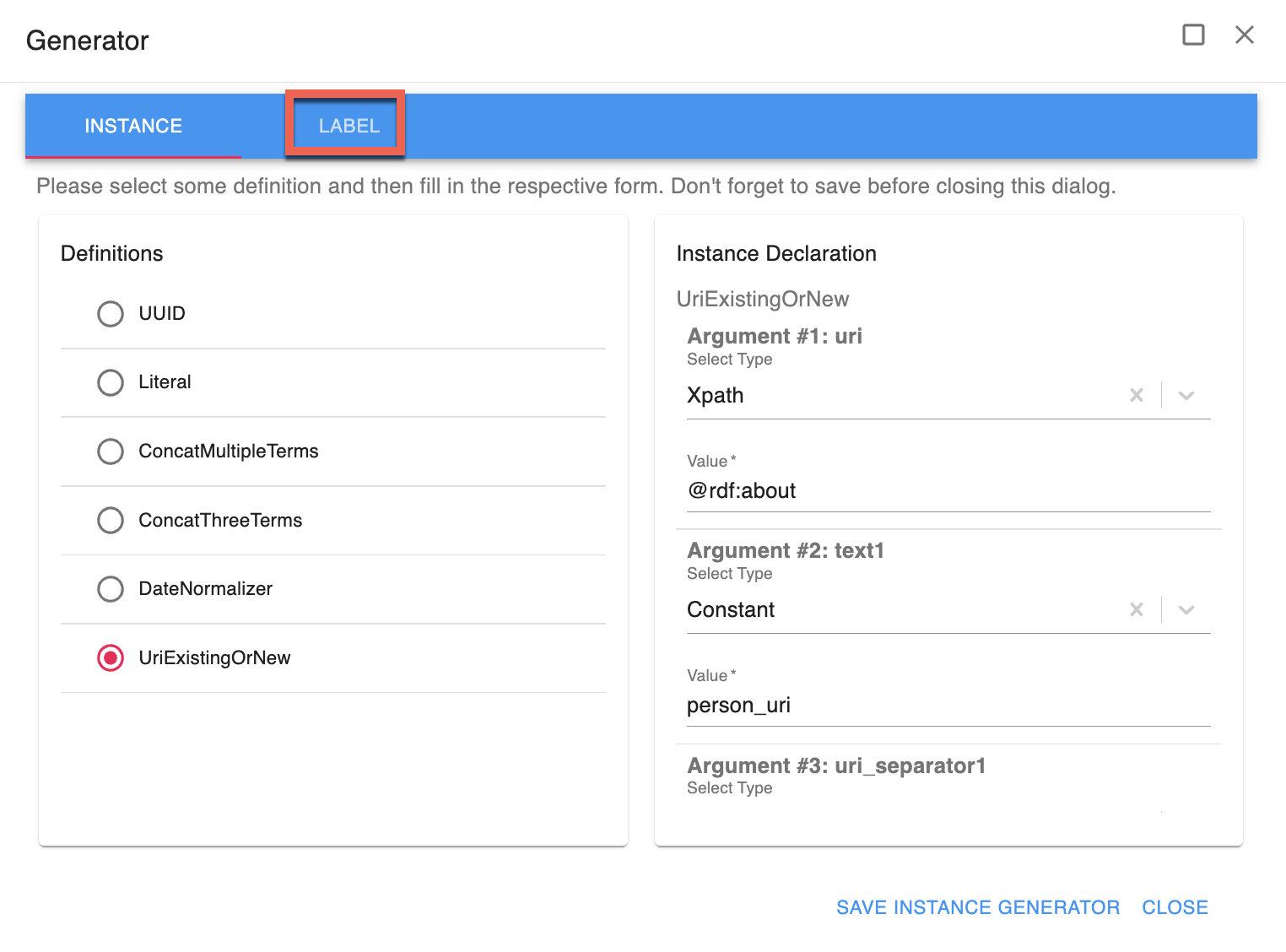Clear the Xpath type selection

pyautogui.click(x=1137, y=395)
